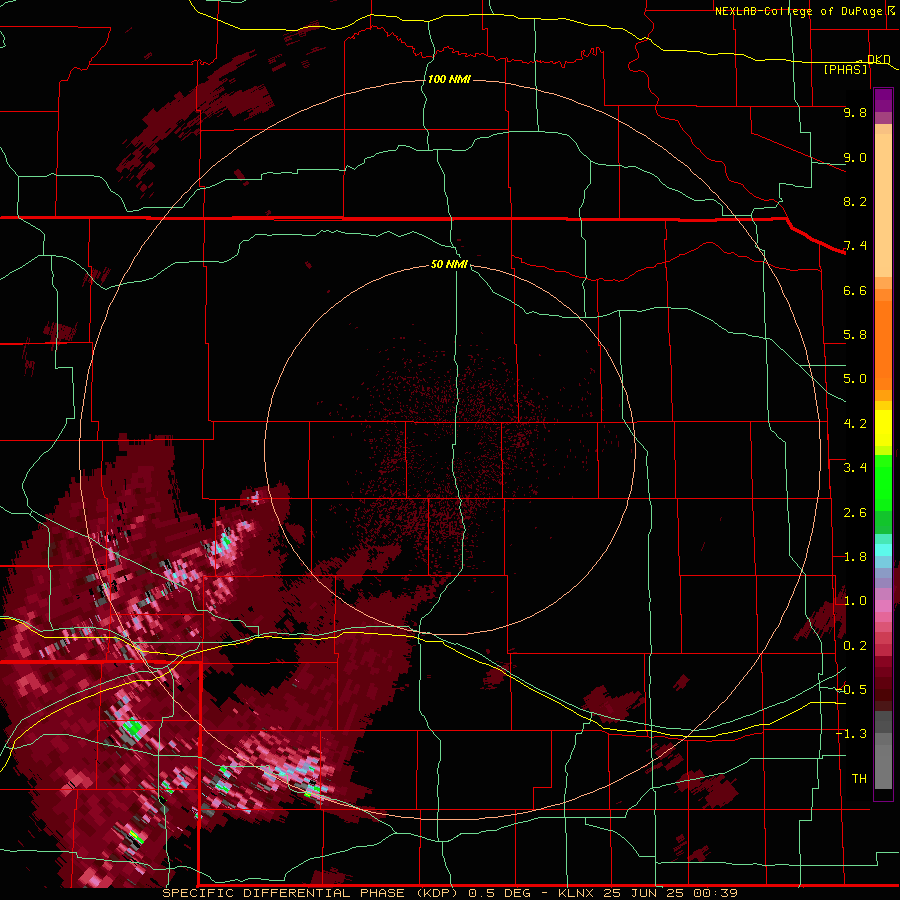Click the 0.2 scale value
The width and height of the screenshot is (900, 900).
coord(855,646)
